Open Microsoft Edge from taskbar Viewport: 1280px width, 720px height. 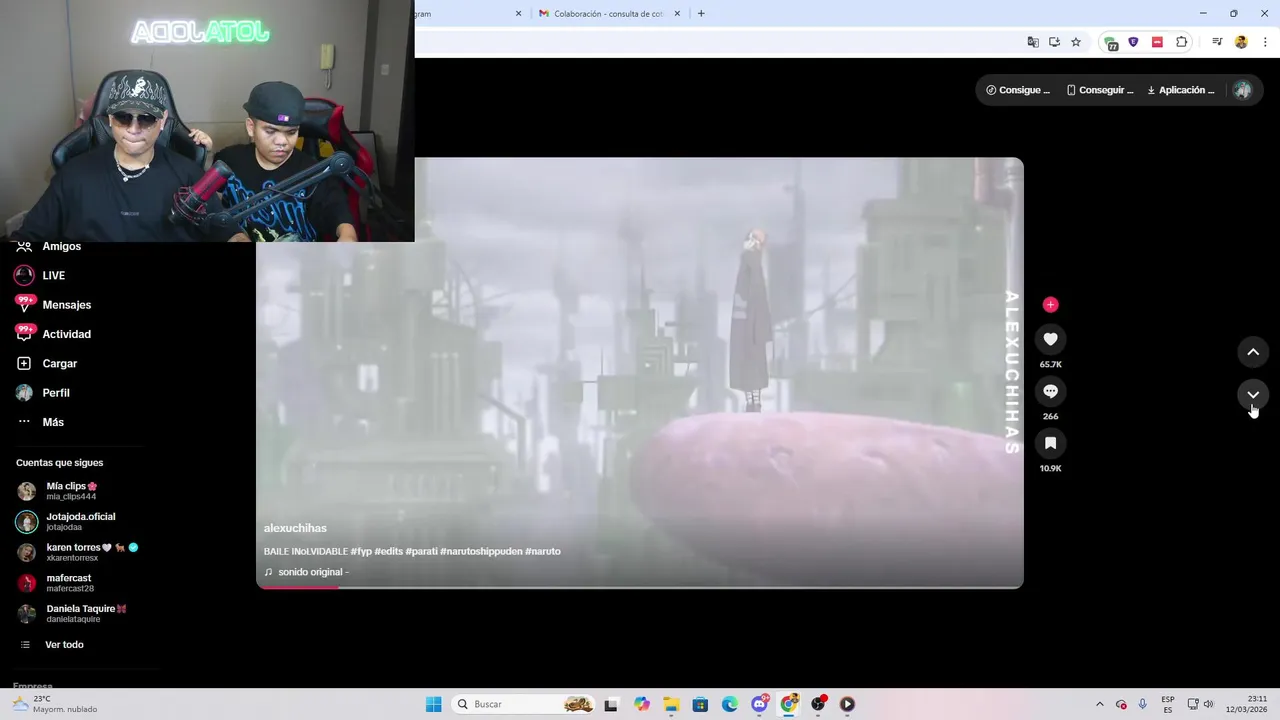click(730, 704)
